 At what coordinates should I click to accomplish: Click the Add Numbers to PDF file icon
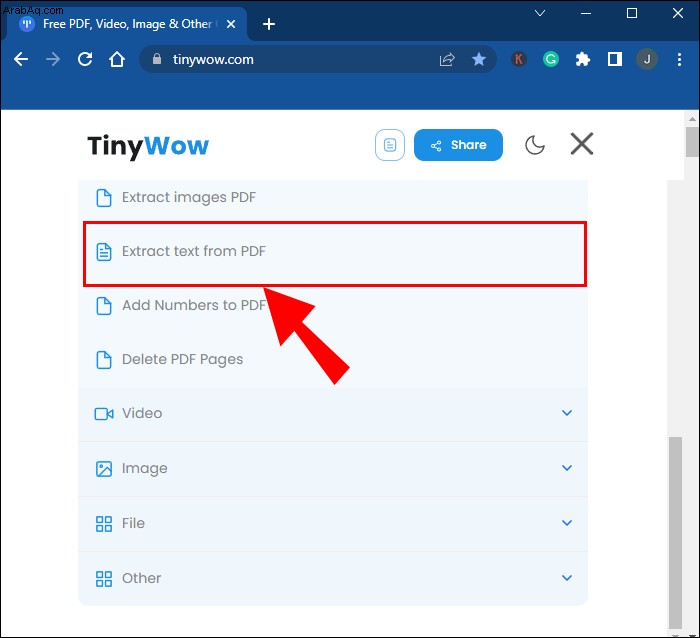104,306
